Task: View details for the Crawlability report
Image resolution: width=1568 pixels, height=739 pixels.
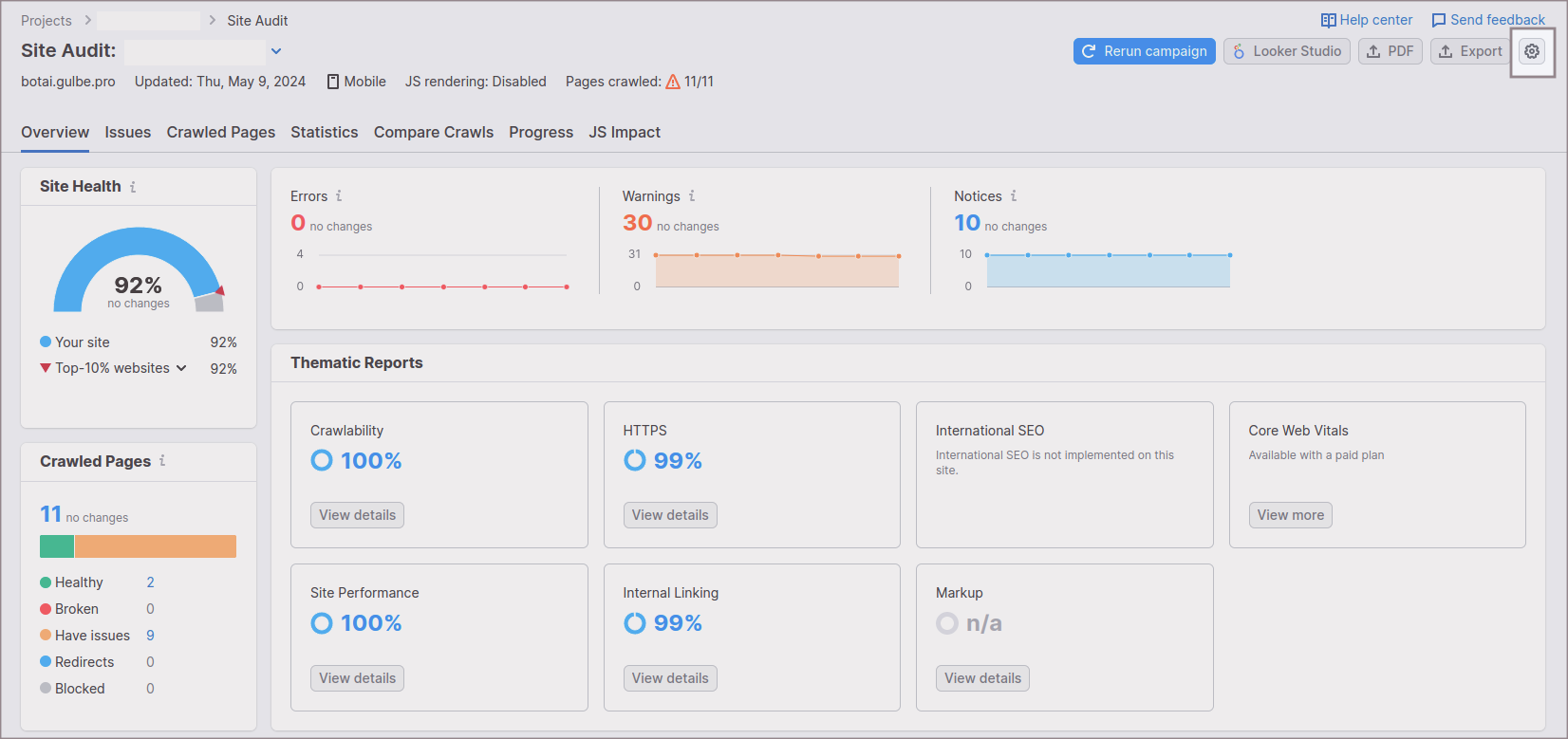Action: (x=357, y=515)
